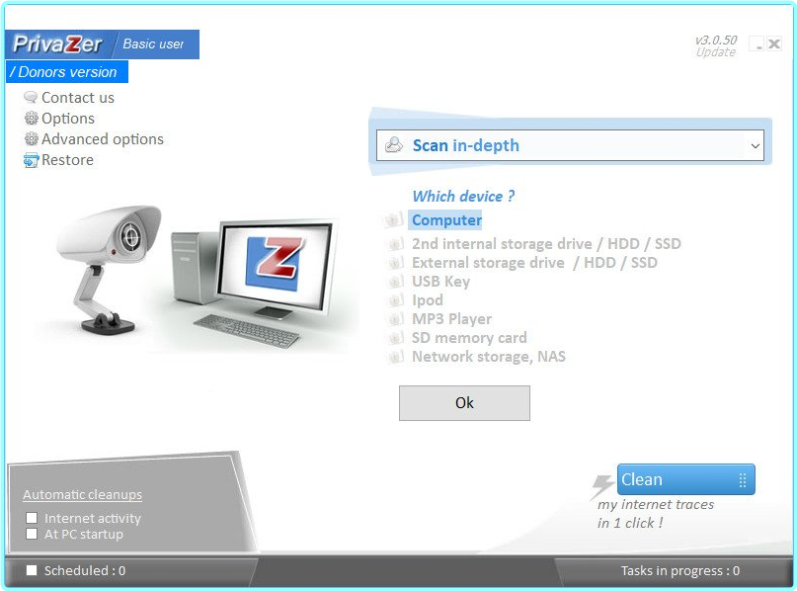Screen dimensions: 797x591
Task: Click the lightning bolt icon beside Clean
Action: click(603, 486)
